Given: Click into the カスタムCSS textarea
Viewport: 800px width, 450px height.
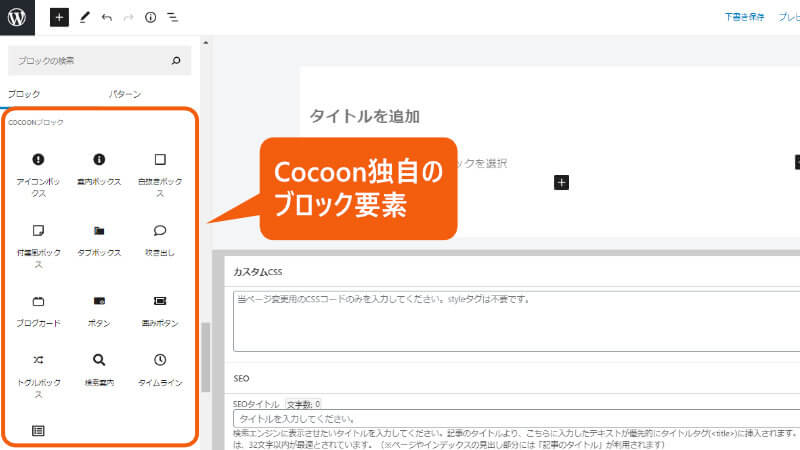Looking at the screenshot, I should tap(516, 321).
